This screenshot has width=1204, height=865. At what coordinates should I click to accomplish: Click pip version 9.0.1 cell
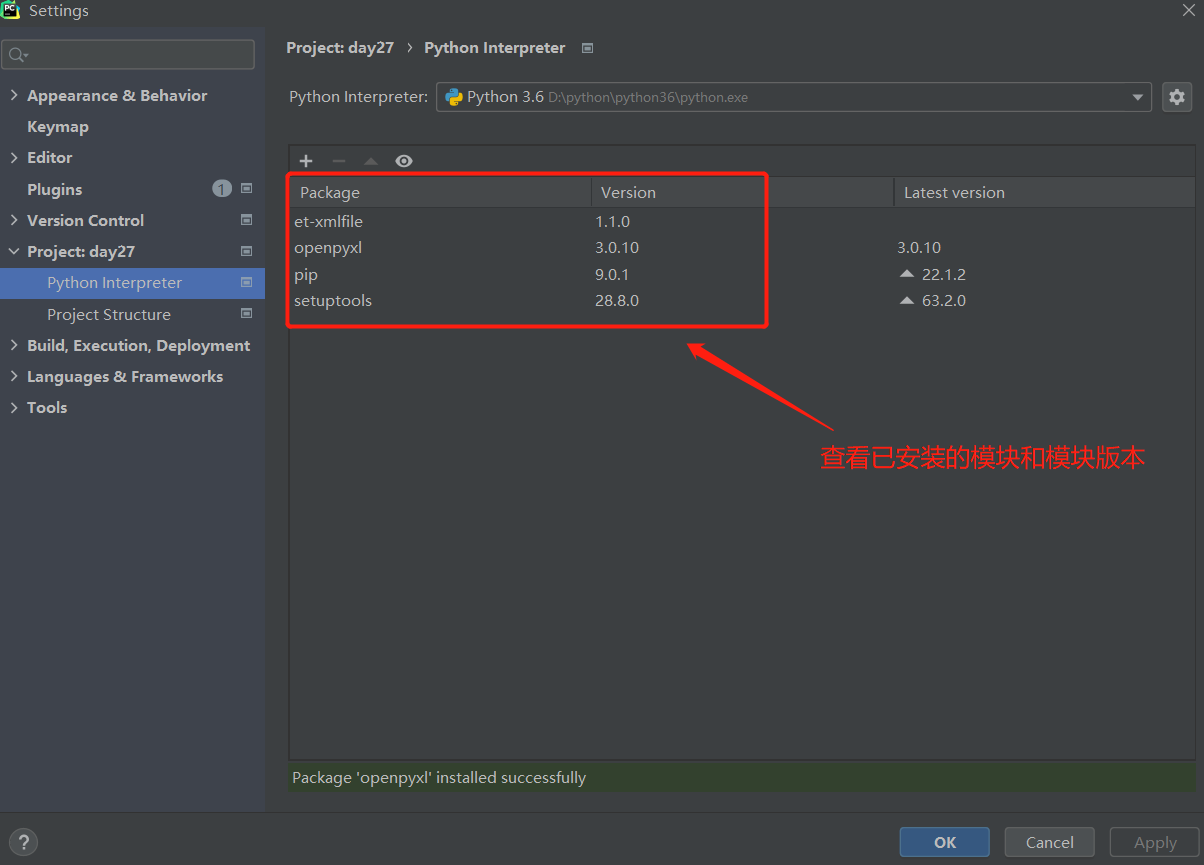[x=612, y=274]
